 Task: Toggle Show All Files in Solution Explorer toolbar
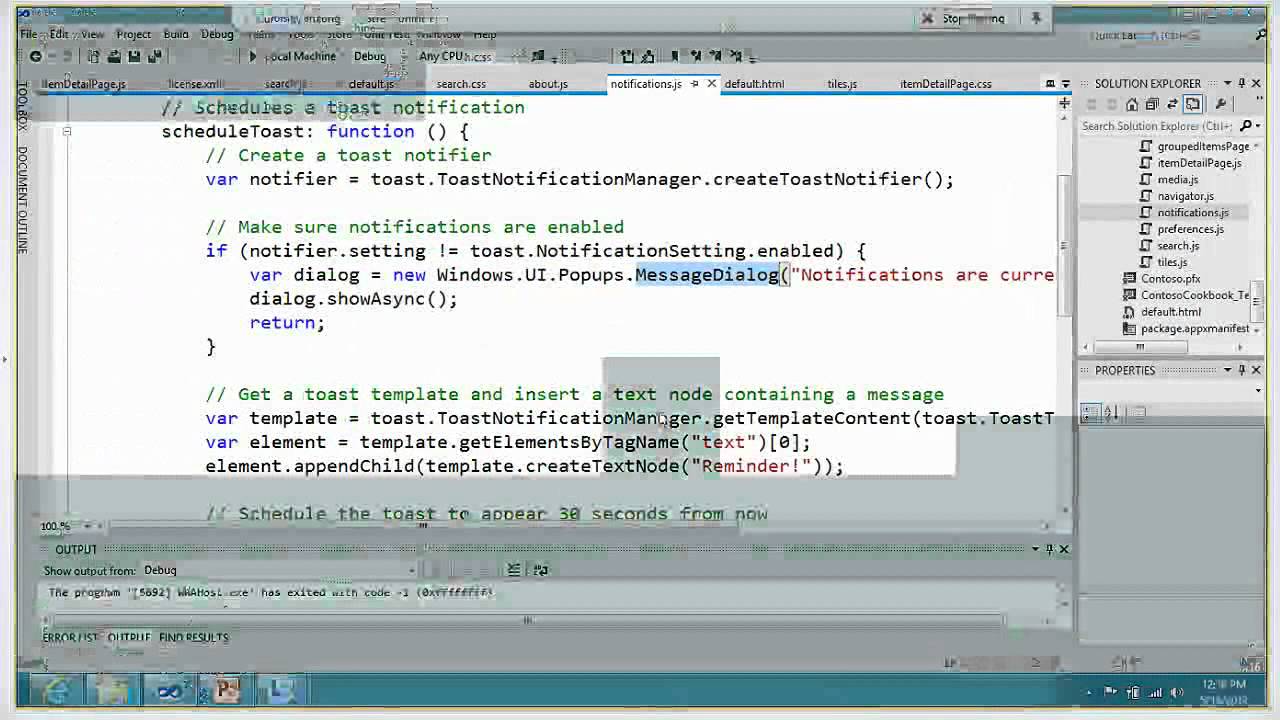(x=1192, y=104)
